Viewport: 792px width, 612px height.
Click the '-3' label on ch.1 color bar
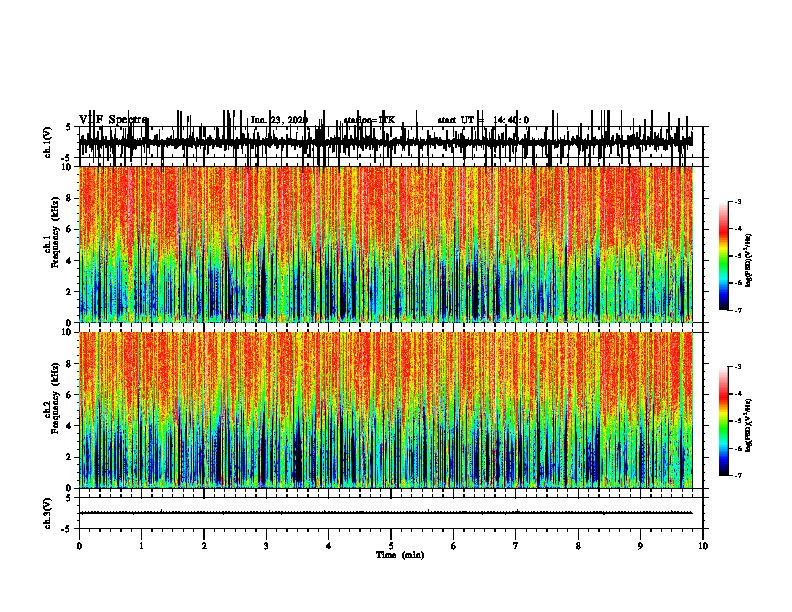(737, 202)
